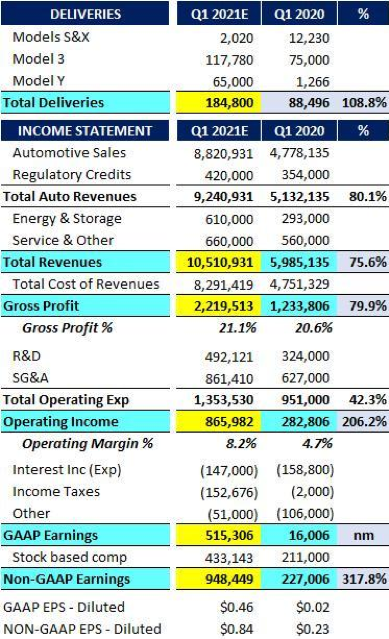Click the Operating Income 865,982 cell
Image resolution: width=389 pixels, height=639 pixels.
pos(218,422)
